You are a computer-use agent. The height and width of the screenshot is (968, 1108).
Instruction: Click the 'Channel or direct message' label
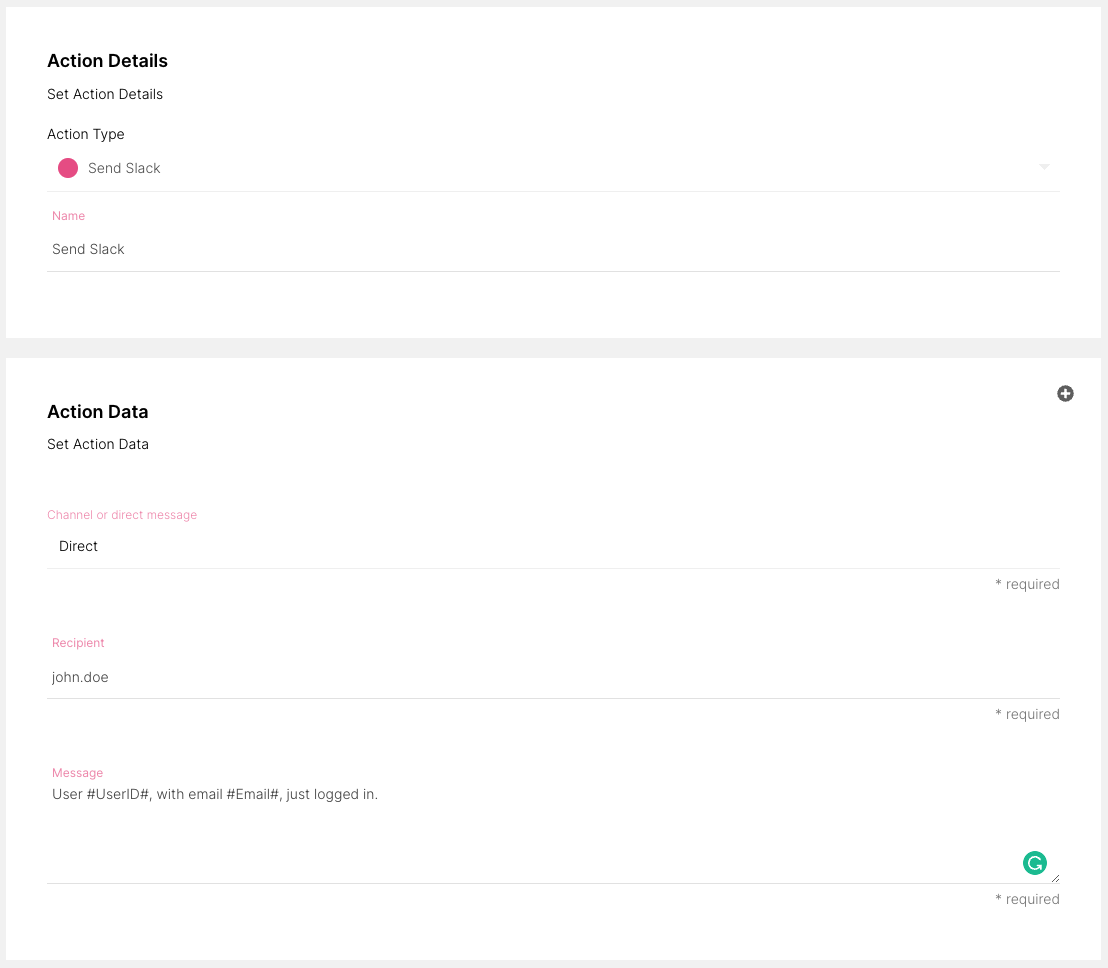tap(122, 515)
